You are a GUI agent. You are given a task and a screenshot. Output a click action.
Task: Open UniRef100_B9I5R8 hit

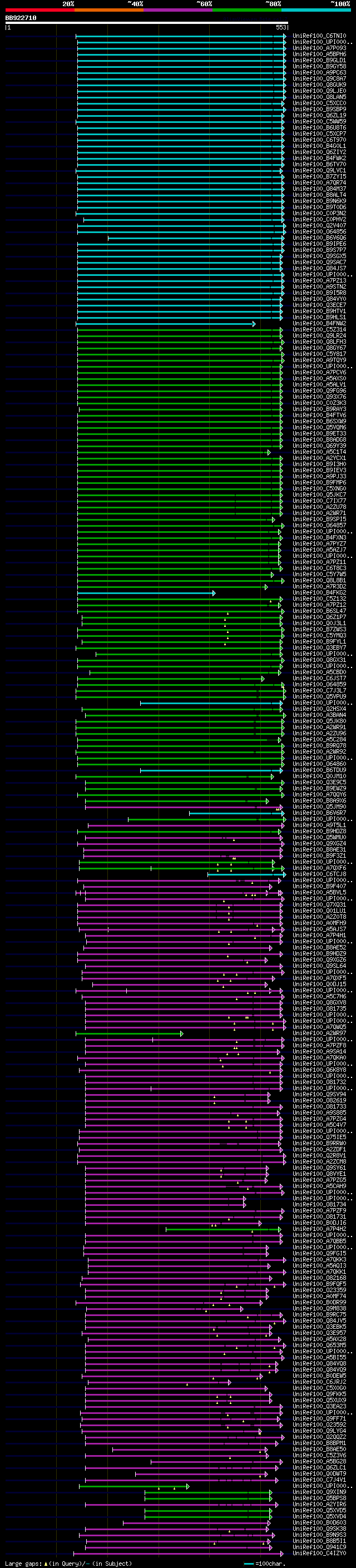pyautogui.click(x=319, y=293)
